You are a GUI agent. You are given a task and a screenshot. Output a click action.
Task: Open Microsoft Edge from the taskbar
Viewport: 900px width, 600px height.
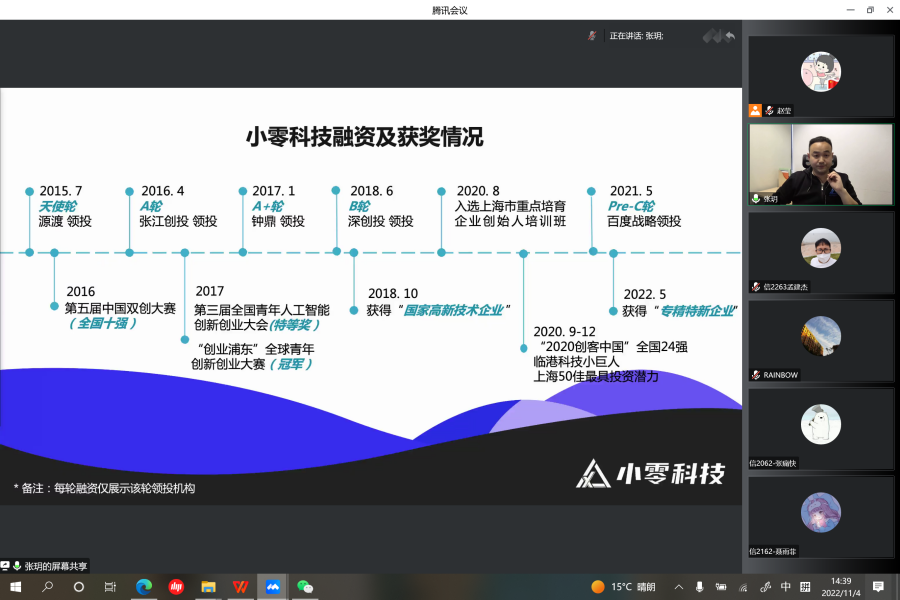point(143,587)
